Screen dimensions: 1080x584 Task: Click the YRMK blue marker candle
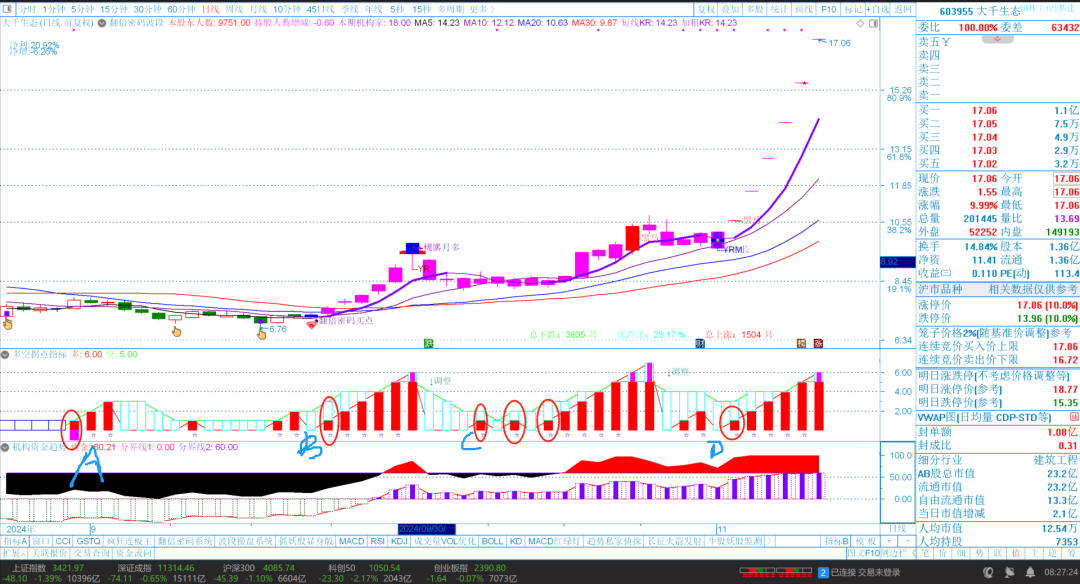[718, 240]
